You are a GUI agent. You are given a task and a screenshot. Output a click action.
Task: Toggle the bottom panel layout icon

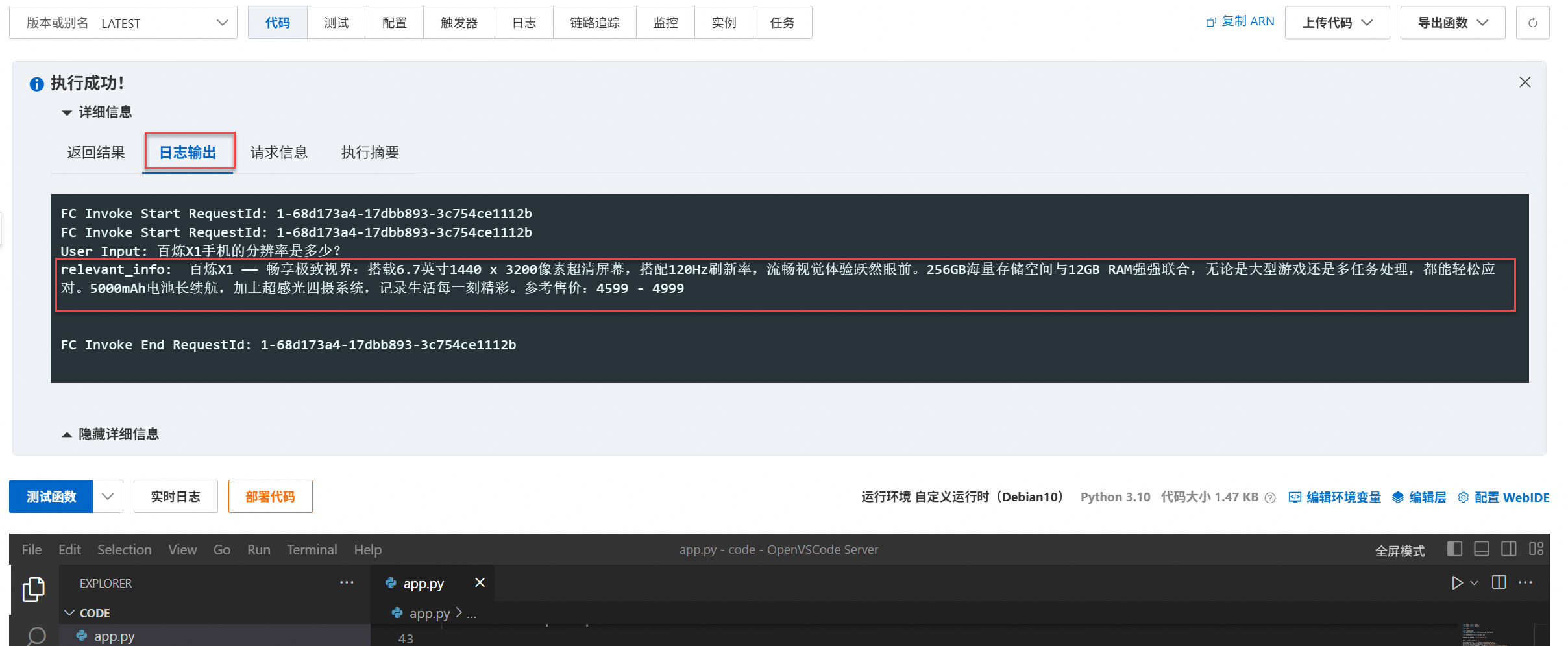tap(1482, 549)
